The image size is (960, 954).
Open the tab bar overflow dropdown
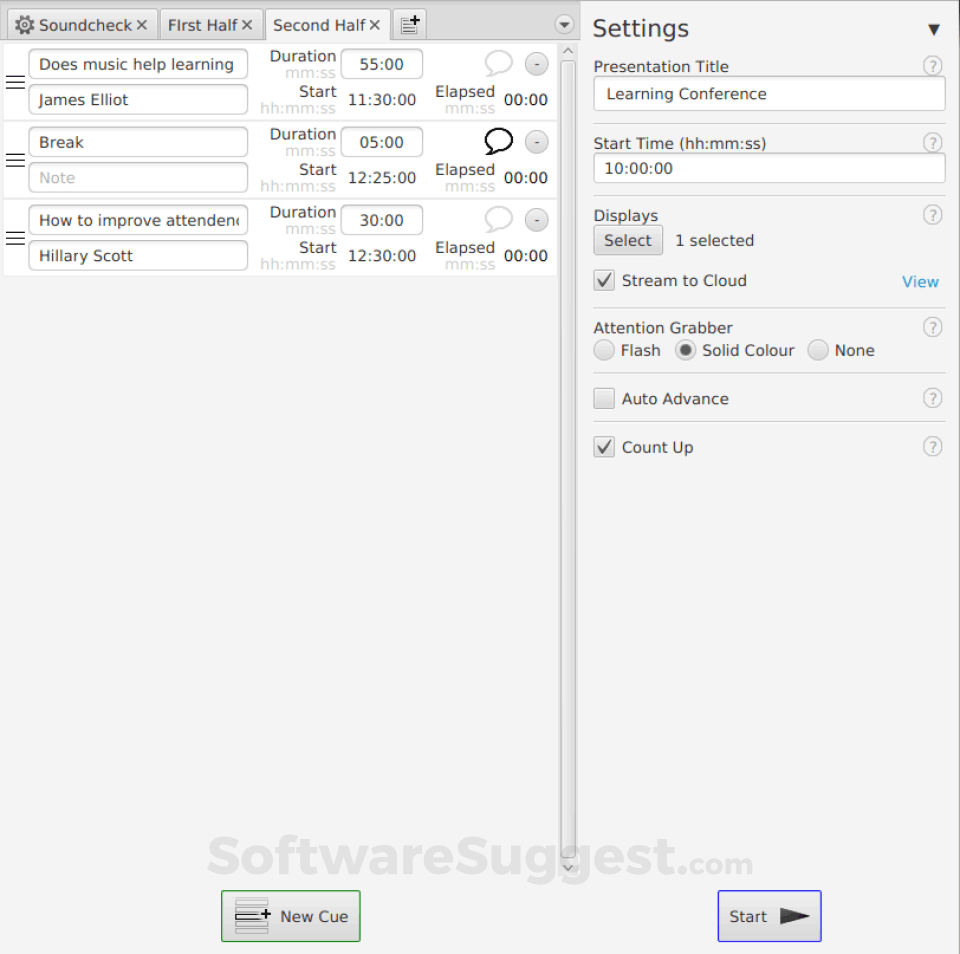coord(564,23)
